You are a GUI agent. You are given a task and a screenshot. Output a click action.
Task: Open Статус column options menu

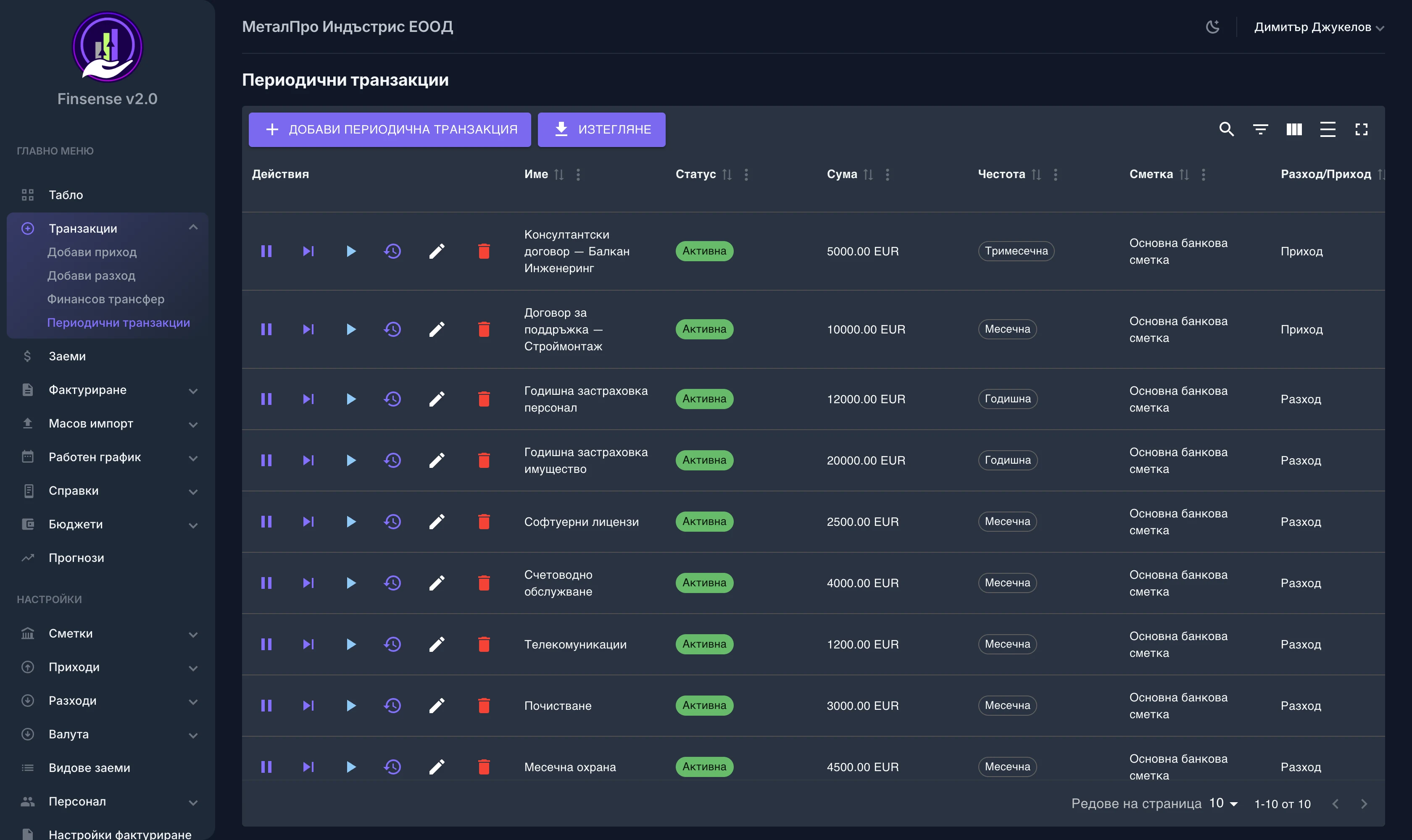coord(746,174)
